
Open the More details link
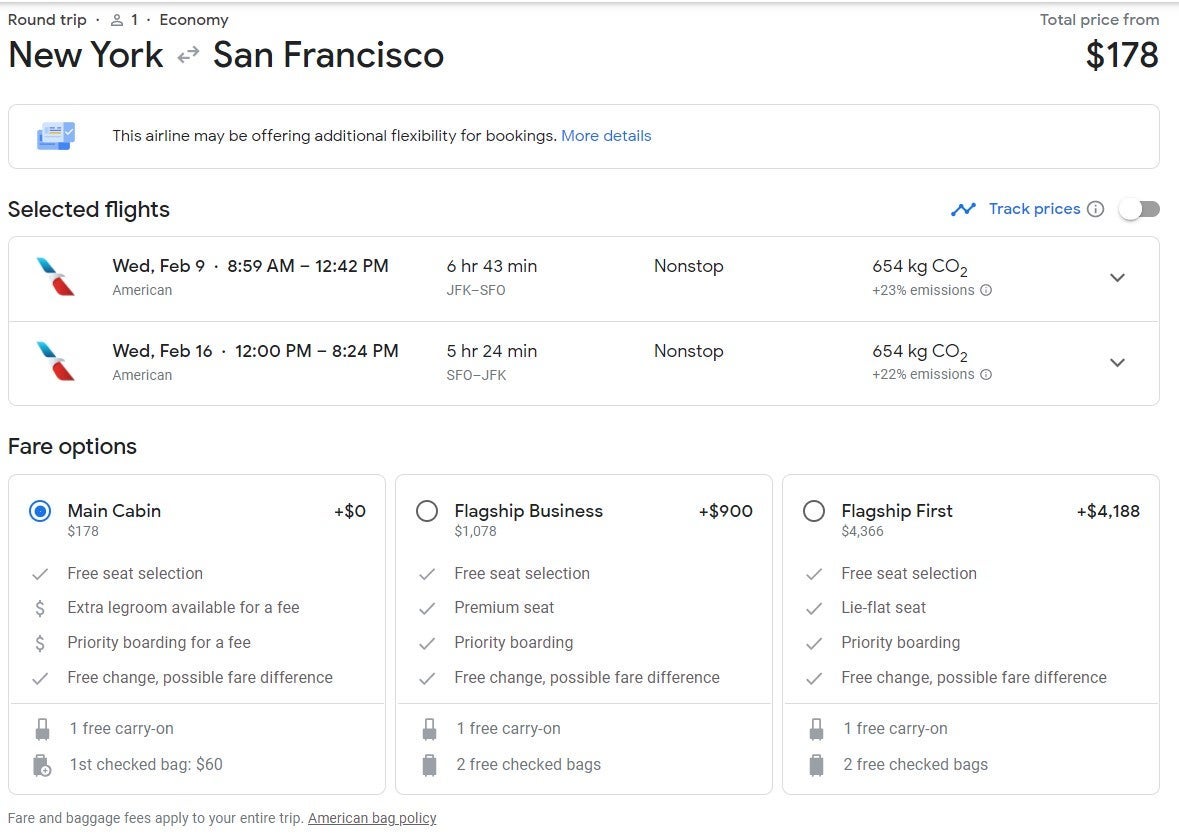click(x=606, y=136)
